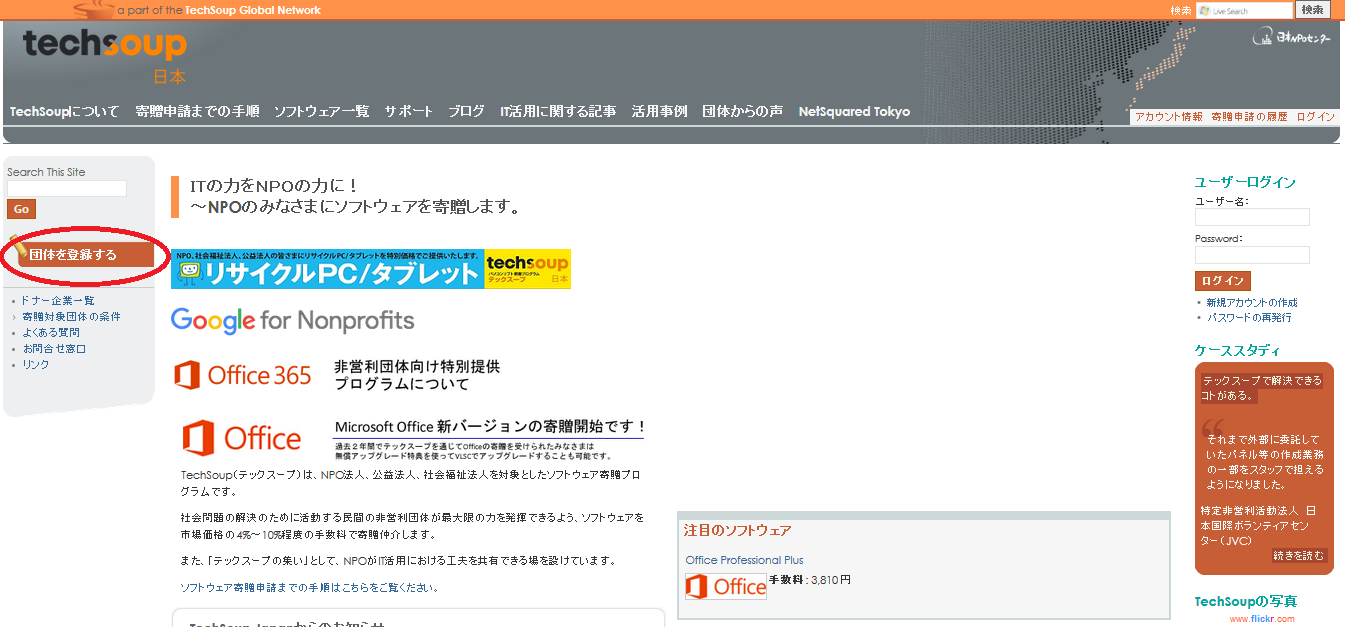Click the Go search button
Image resolution: width=1345 pixels, height=627 pixels.
point(21,209)
